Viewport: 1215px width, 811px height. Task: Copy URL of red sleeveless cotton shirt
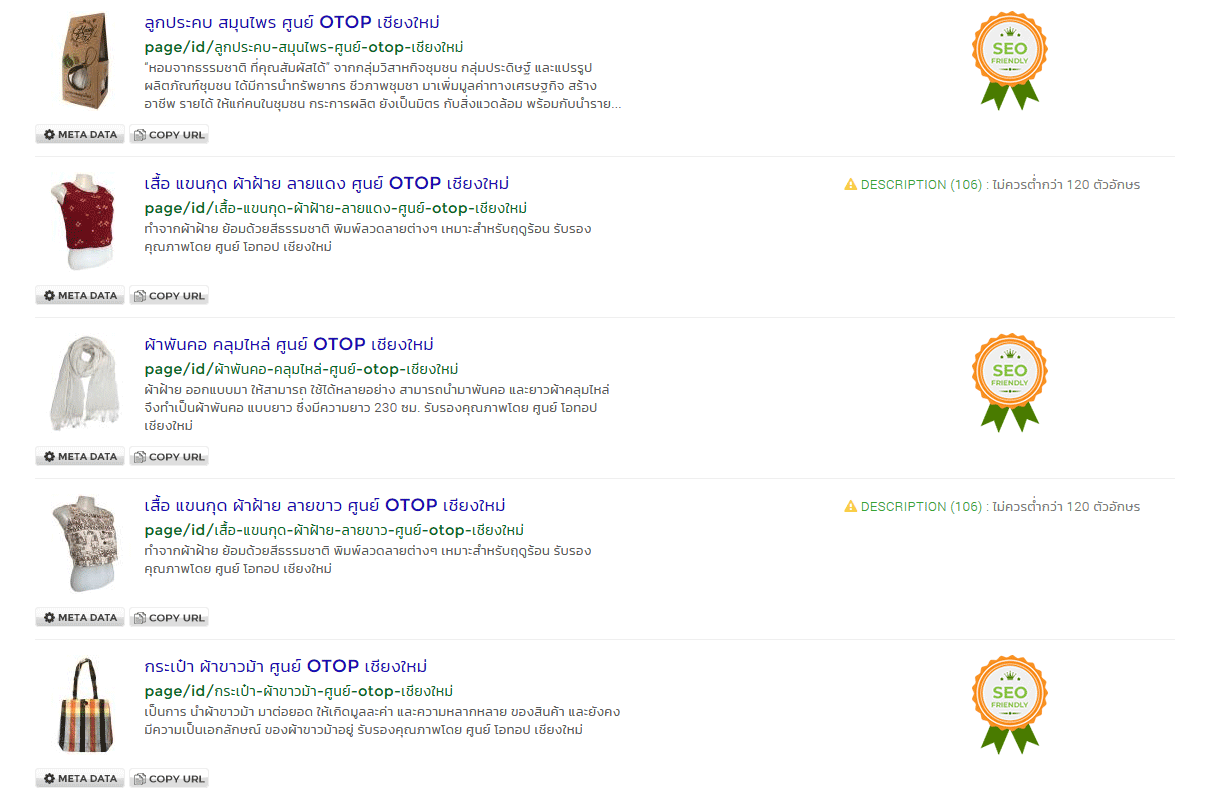click(x=169, y=296)
